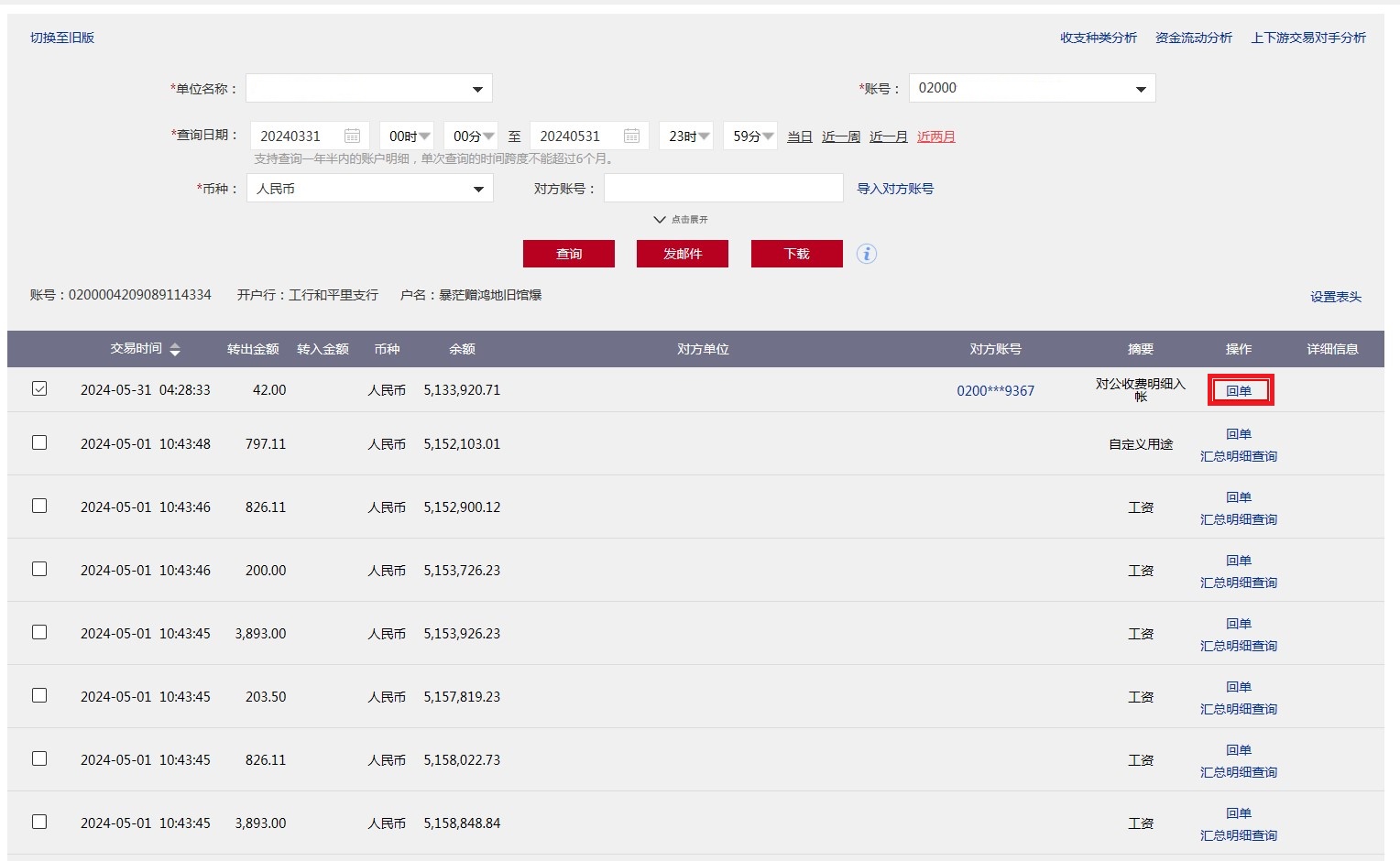Viewport: 1400px width, 861px height.
Task: Focus the 对方账号 input field
Action: (x=723, y=189)
